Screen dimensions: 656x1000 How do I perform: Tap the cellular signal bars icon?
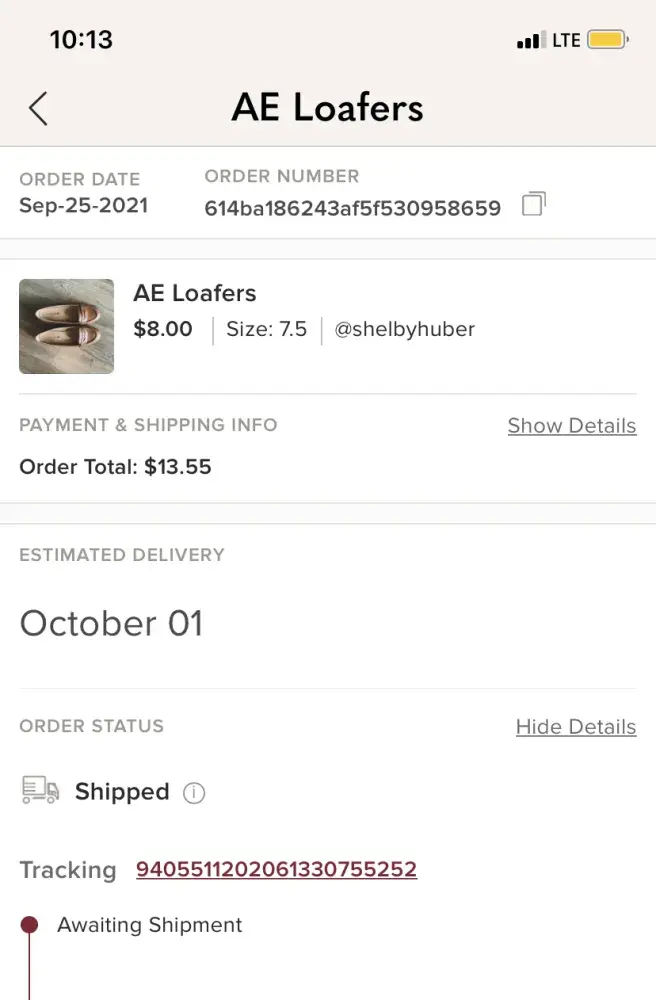pyautogui.click(x=529, y=41)
